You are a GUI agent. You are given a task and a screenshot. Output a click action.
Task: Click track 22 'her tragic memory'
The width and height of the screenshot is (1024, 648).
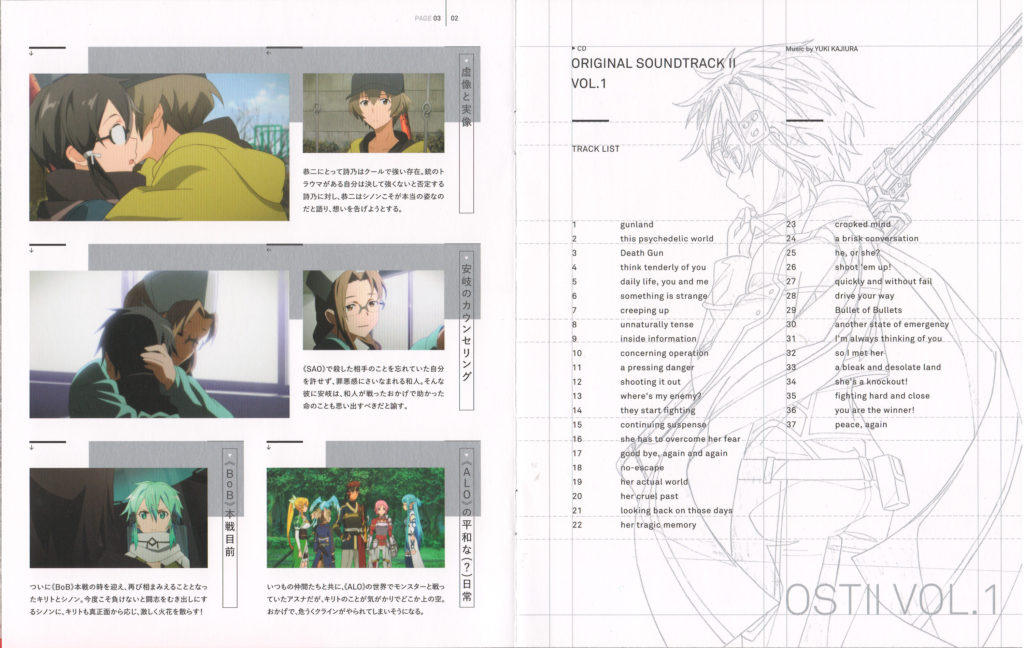coord(658,525)
